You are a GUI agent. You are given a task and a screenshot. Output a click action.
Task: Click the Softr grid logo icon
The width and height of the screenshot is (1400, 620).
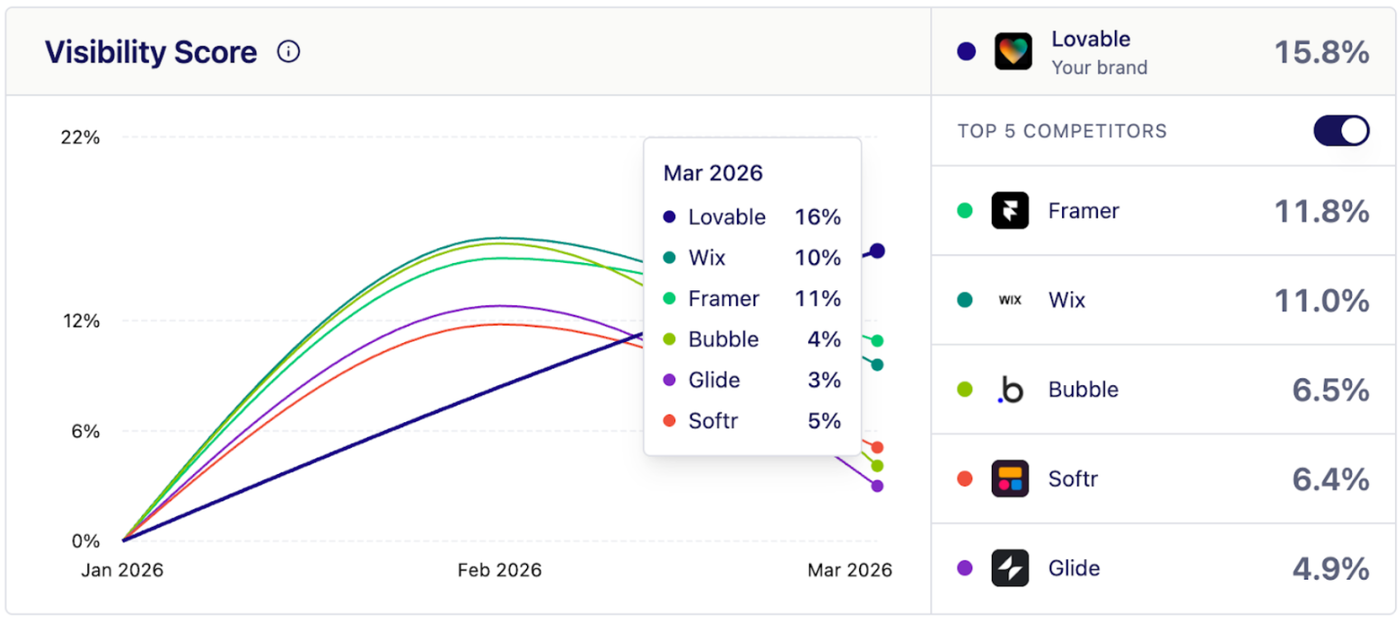point(1012,479)
